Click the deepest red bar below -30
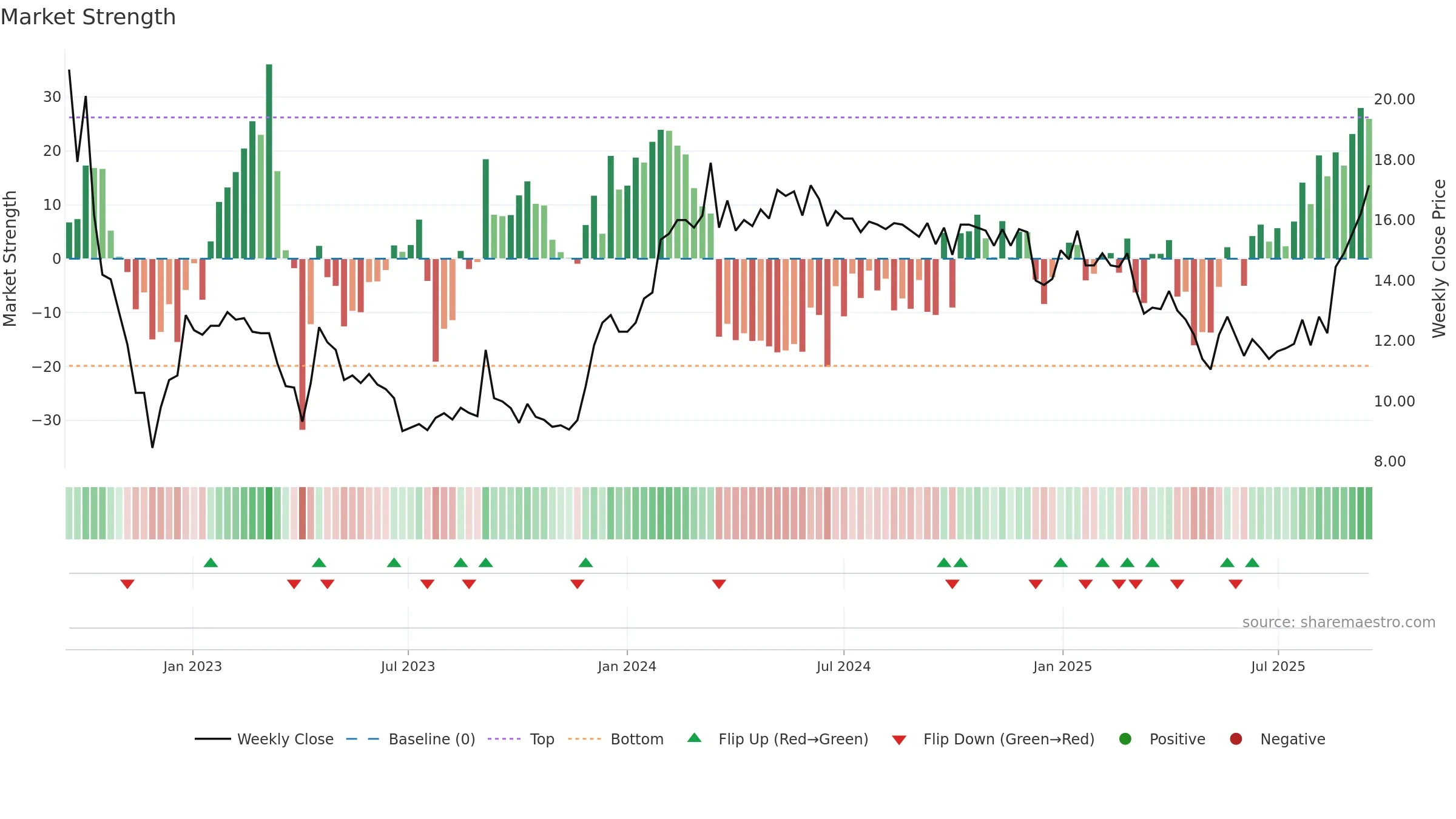This screenshot has height=819, width=1456. (x=302, y=344)
